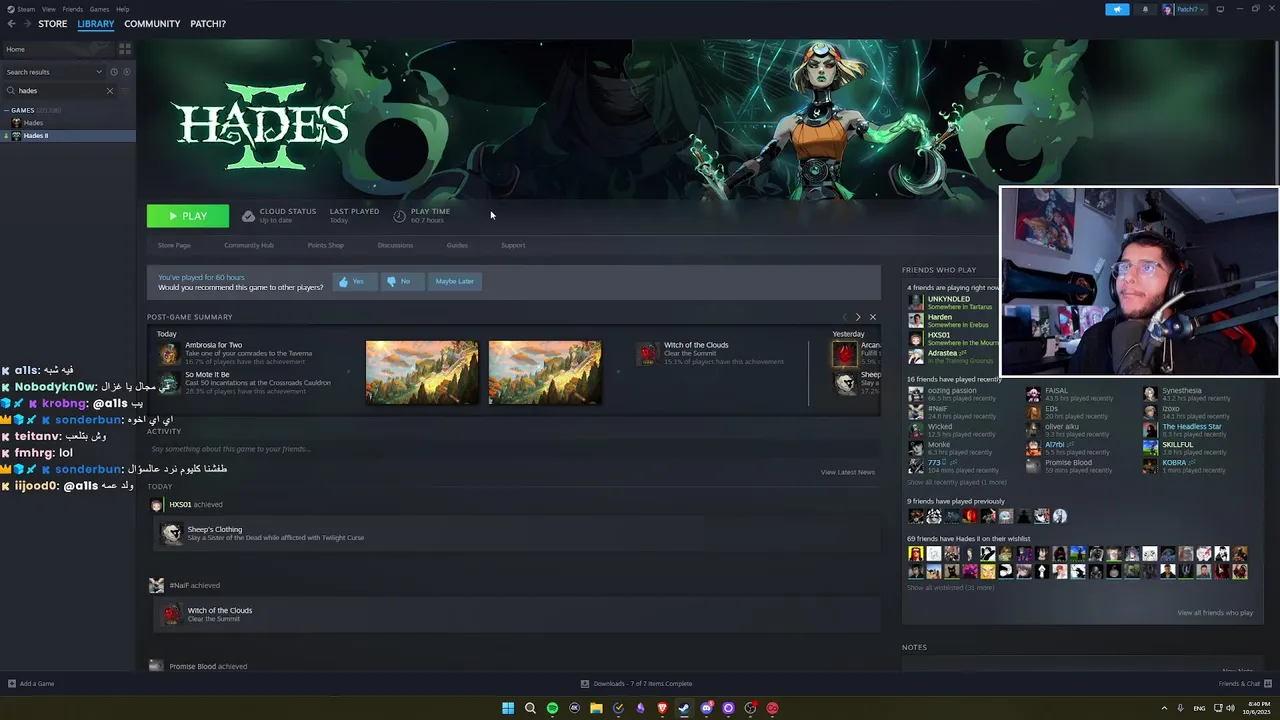Switch to the STORE tab
The image size is (1280, 720).
53,24
